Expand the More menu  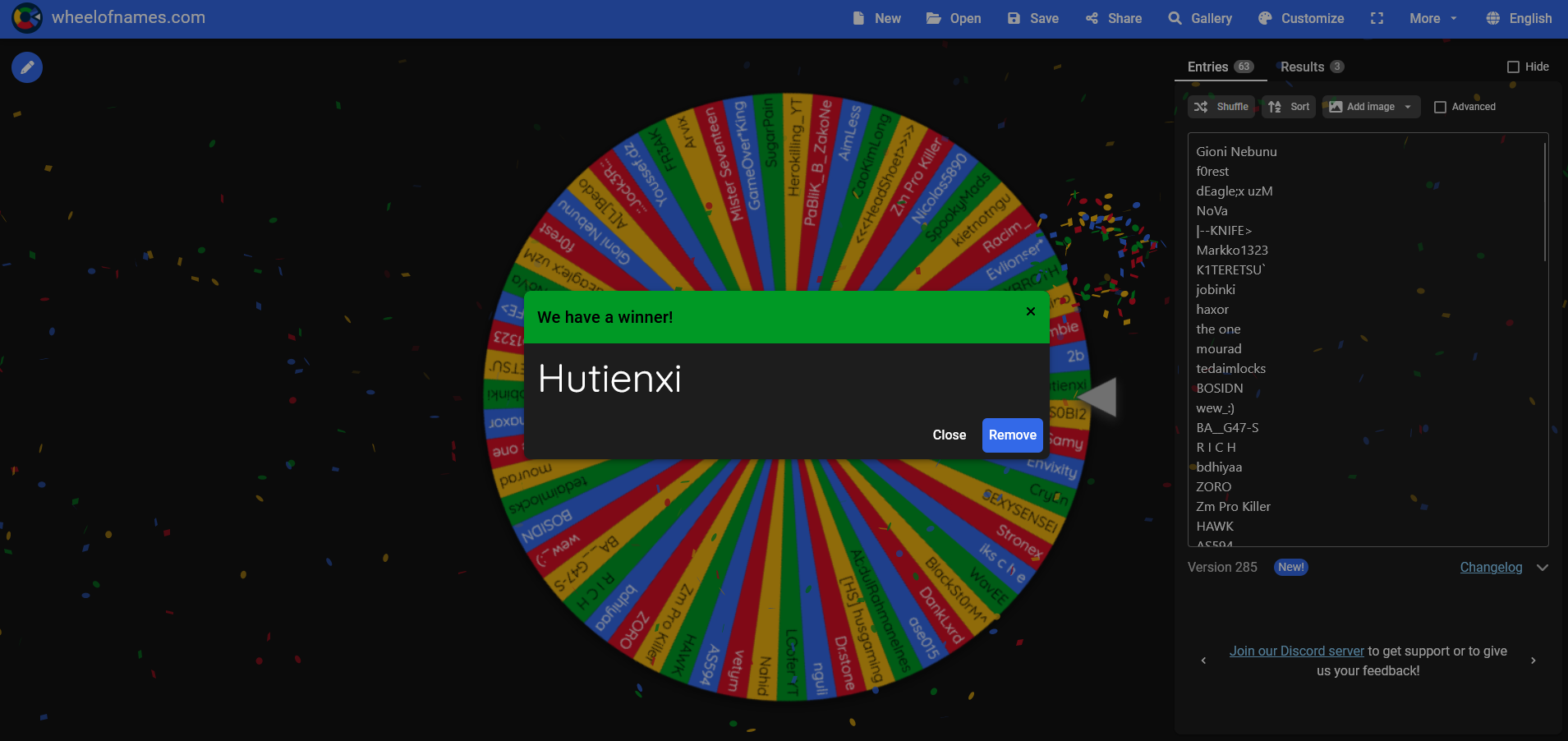1433,18
